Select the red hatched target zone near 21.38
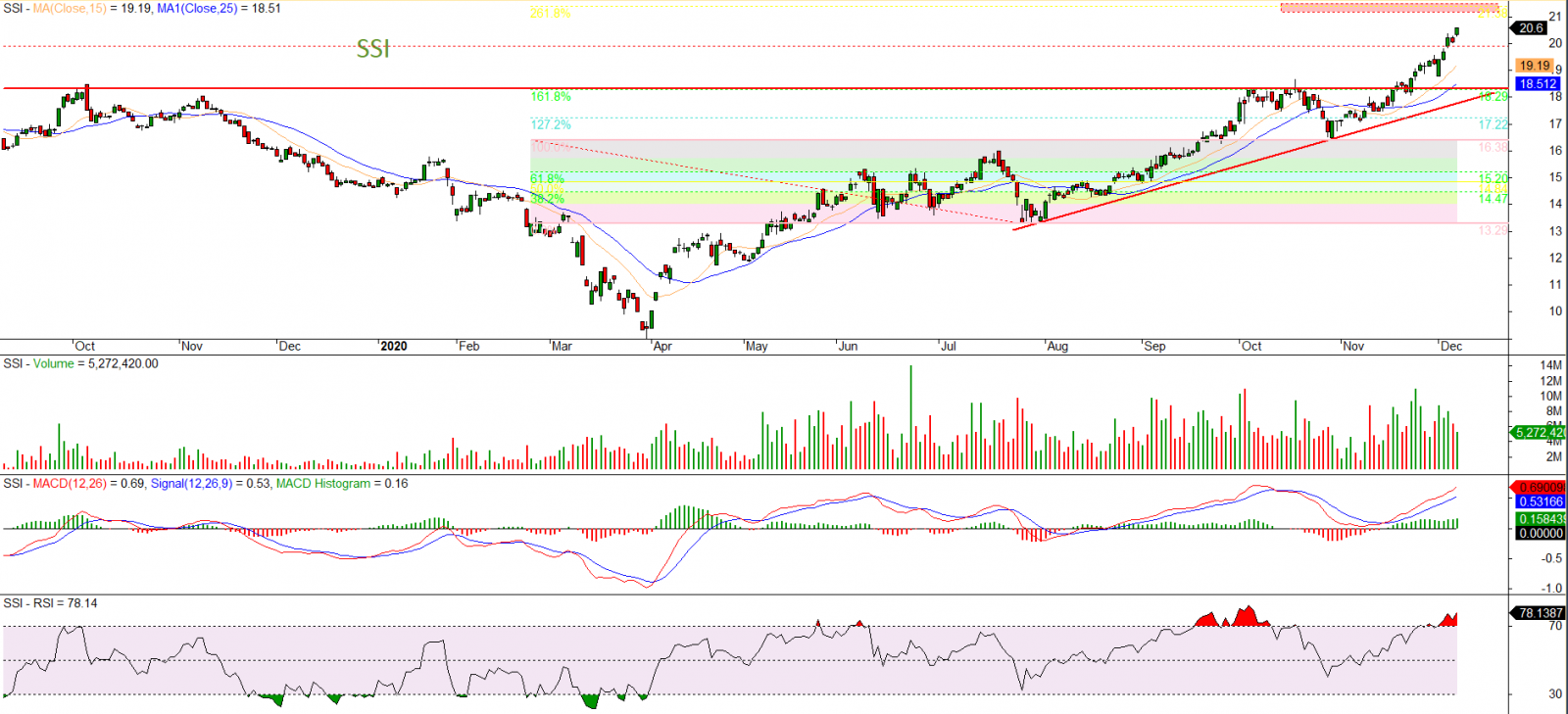This screenshot has height=714, width=1568. tap(1390, 8)
